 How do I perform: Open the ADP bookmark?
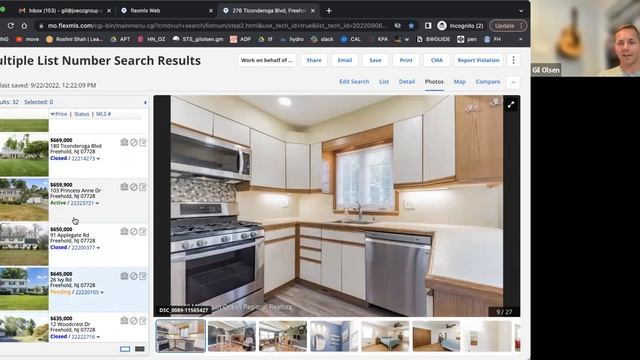240,39
